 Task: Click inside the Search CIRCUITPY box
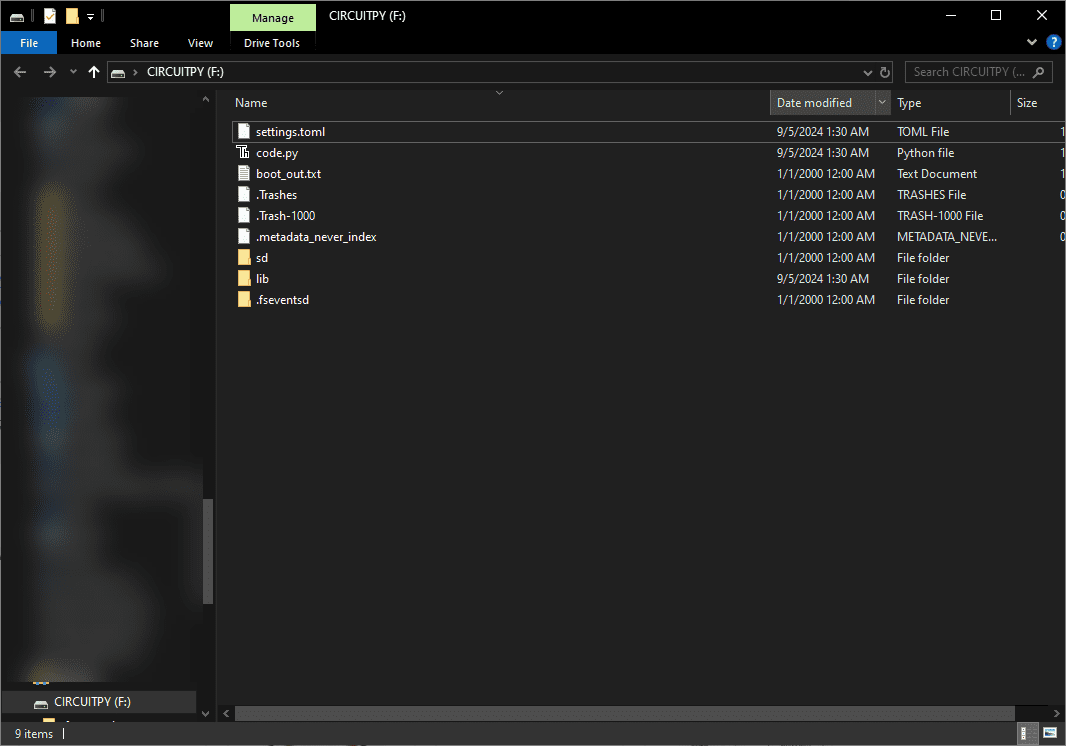(968, 71)
